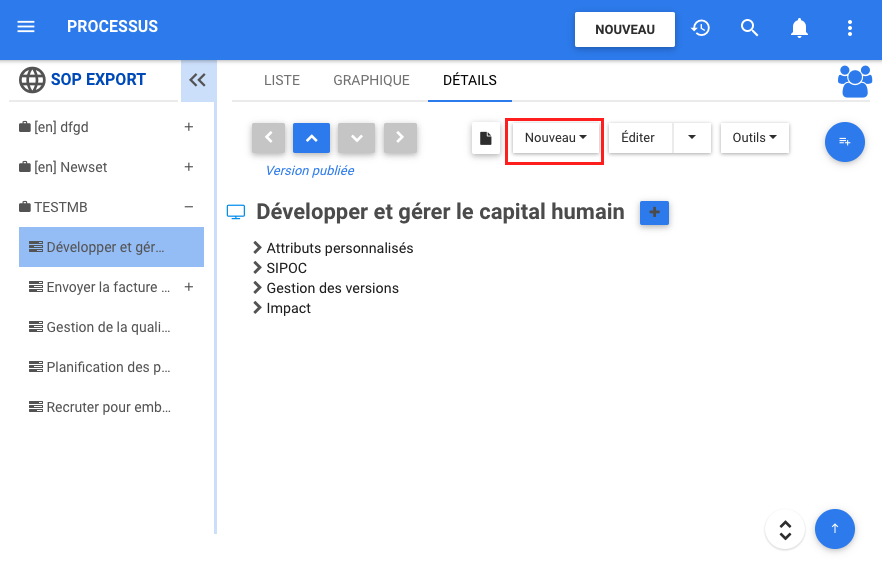Select Envoyer la facture … in the tree
The width and height of the screenshot is (882, 568).
click(108, 287)
